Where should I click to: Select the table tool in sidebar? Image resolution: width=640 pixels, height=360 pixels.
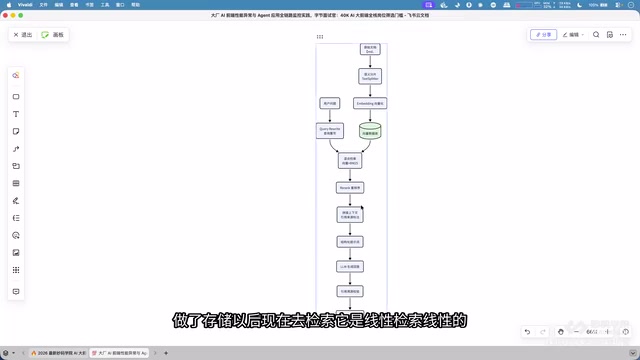pyautogui.click(x=16, y=183)
